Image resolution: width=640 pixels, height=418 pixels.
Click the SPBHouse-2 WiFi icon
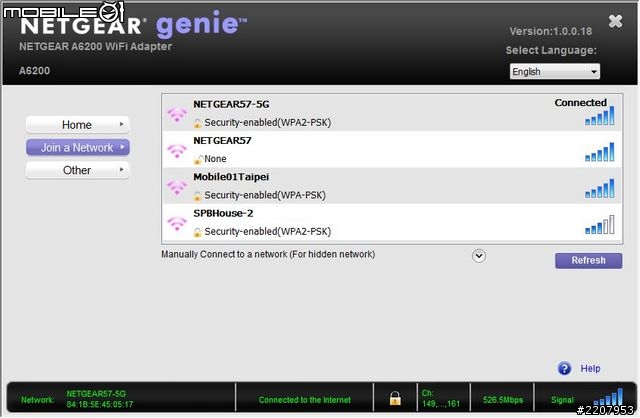tap(177, 224)
